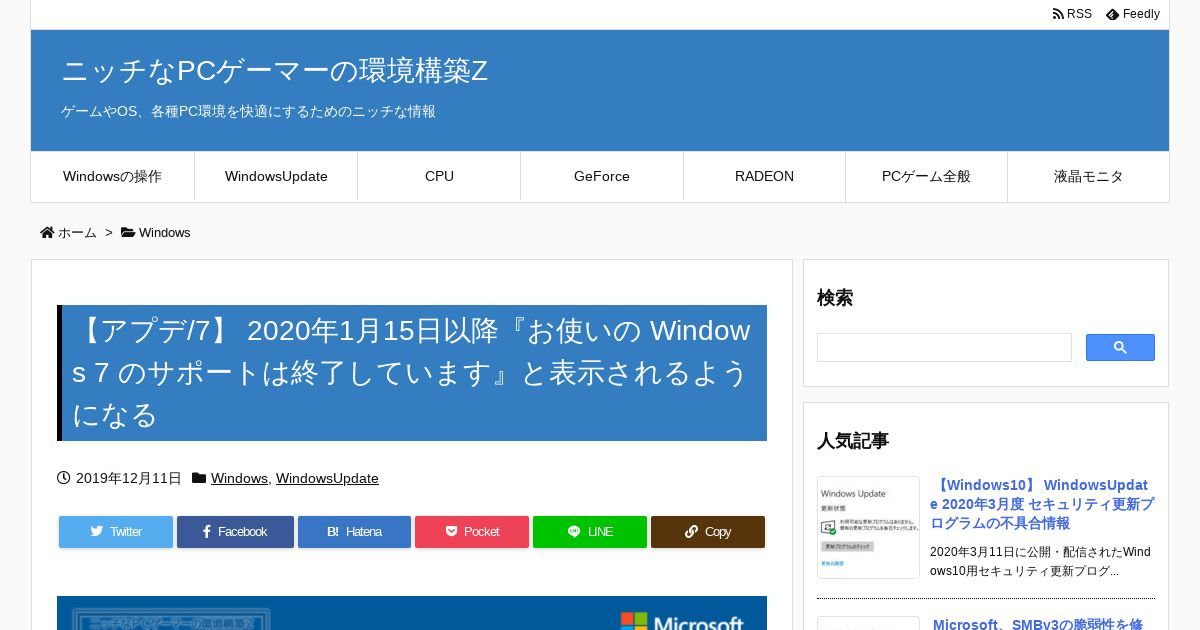Viewport: 1200px width, 630px height.
Task: Open the RSS feed link
Action: click(1072, 14)
